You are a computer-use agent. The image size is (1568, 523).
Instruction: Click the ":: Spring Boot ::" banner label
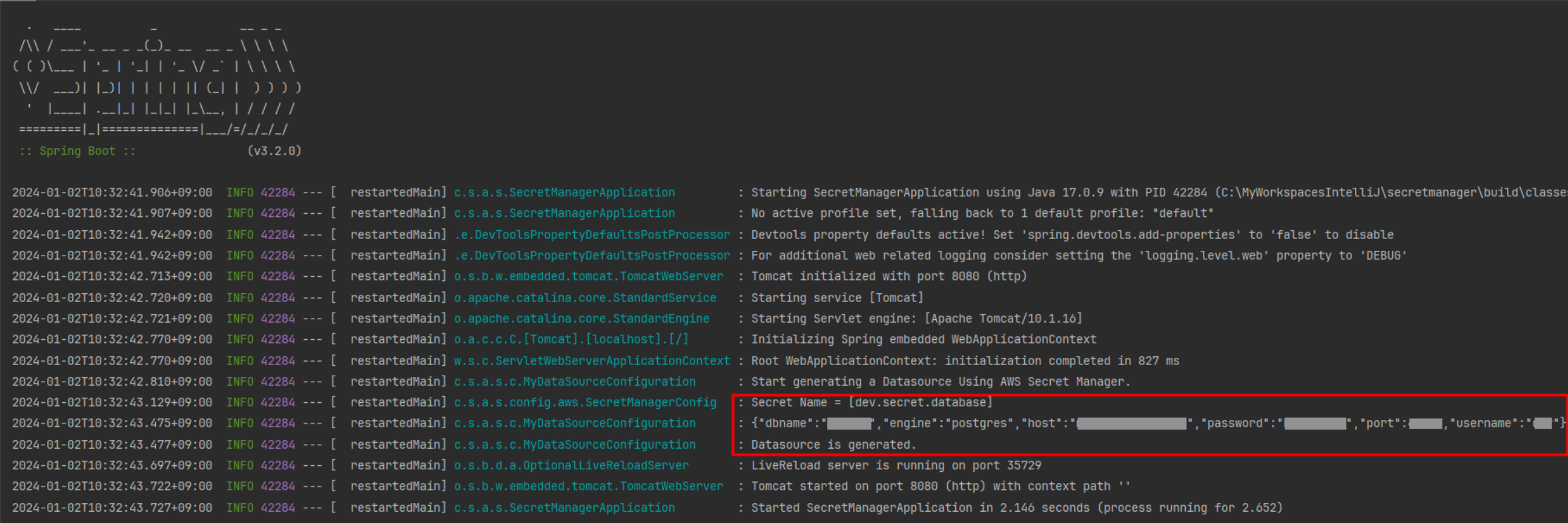point(78,151)
